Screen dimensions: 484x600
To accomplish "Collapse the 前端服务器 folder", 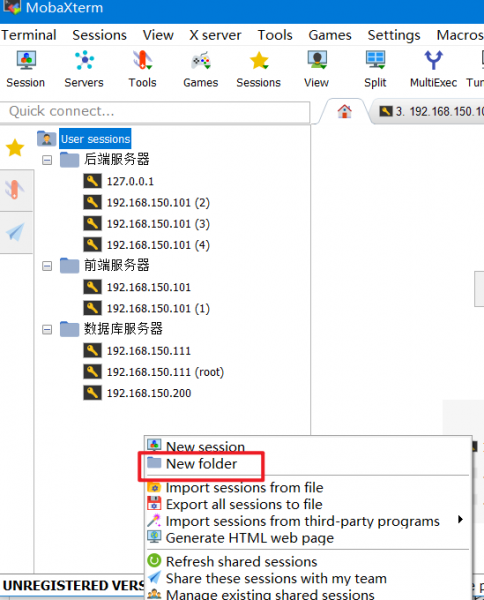I will pyautogui.click(x=47, y=266).
